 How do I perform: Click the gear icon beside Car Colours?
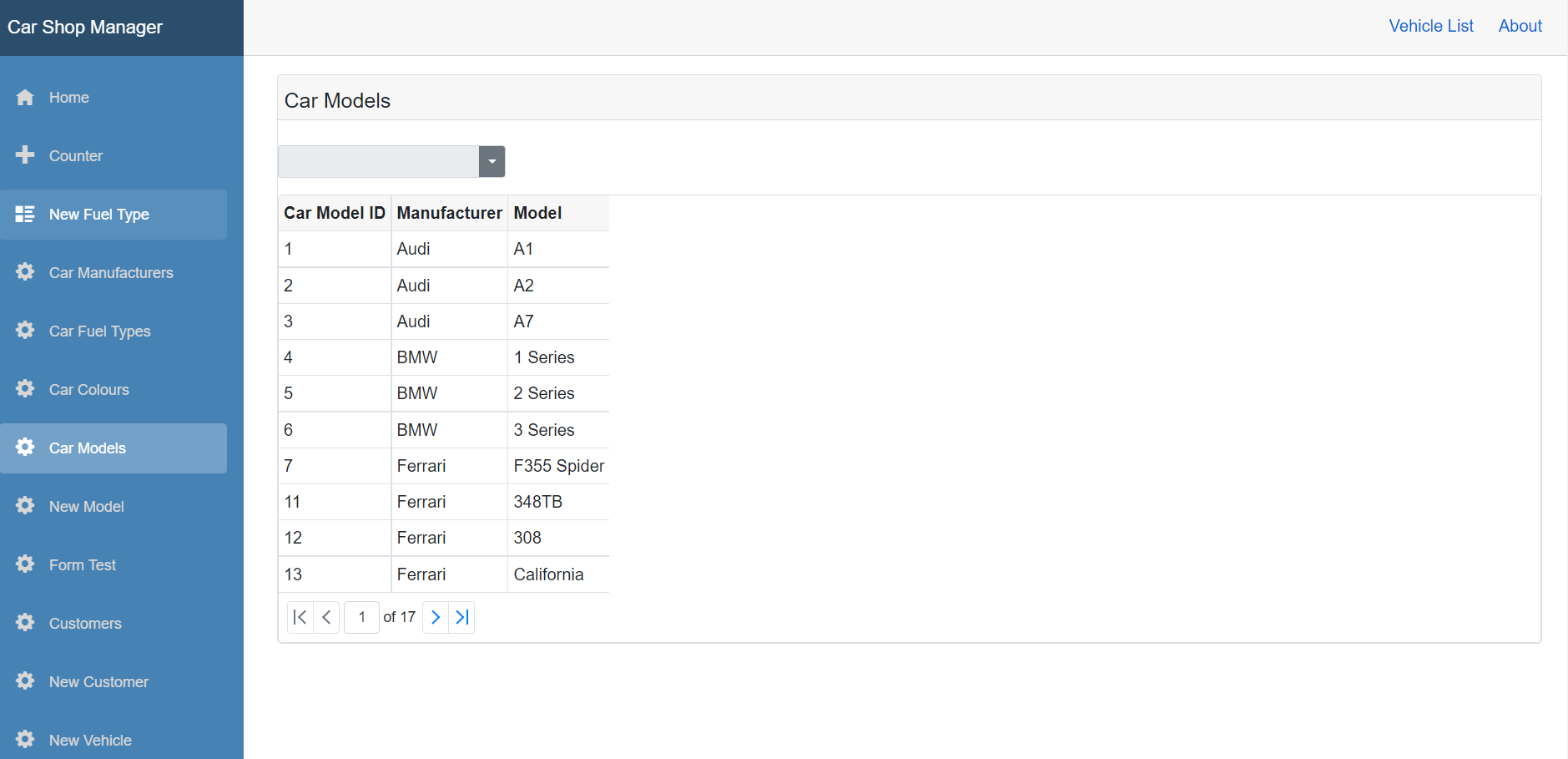tap(25, 389)
